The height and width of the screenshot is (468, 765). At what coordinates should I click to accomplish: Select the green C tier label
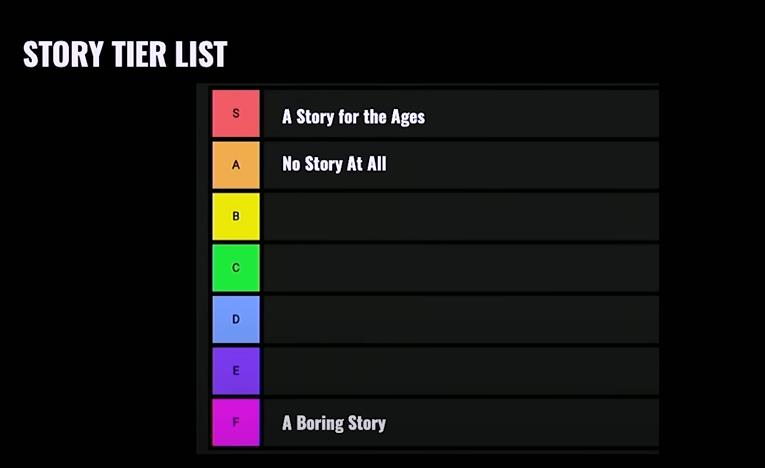point(236,268)
